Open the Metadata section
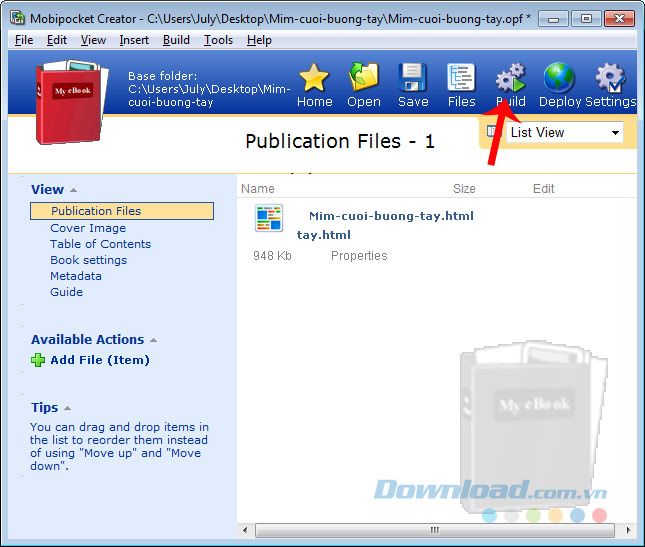 tap(76, 276)
